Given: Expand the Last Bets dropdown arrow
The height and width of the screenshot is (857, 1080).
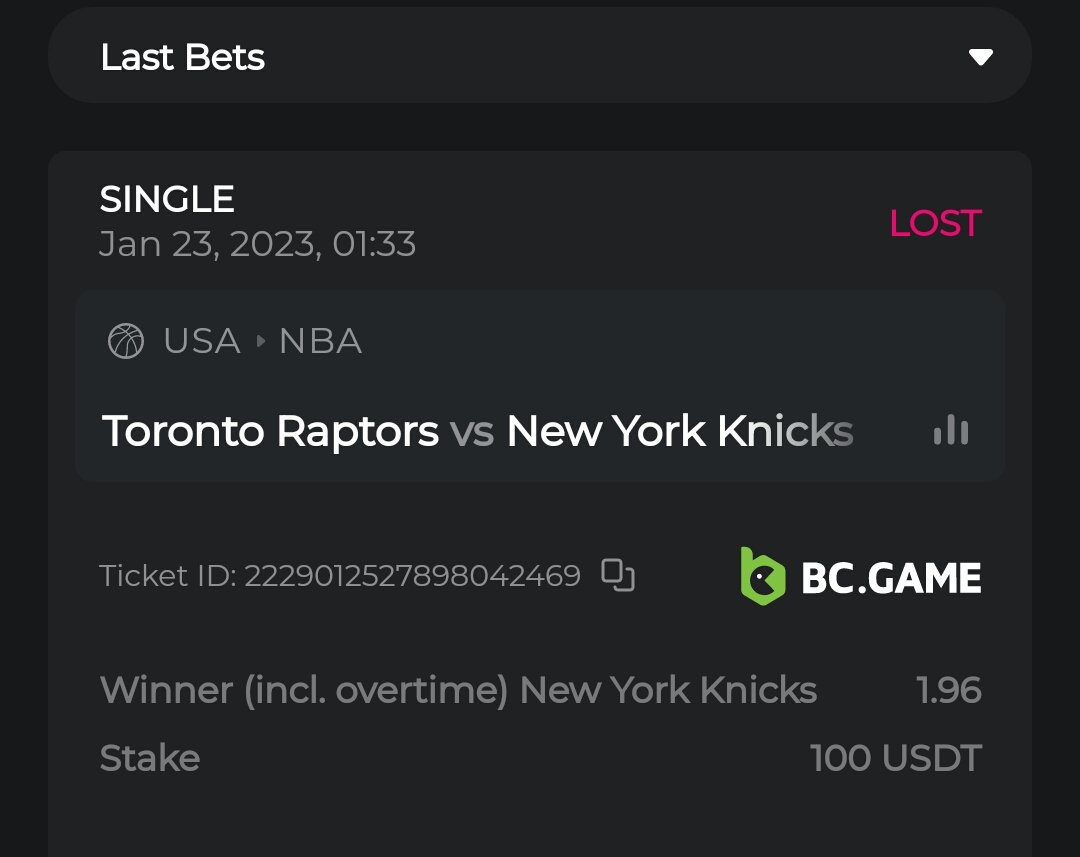Looking at the screenshot, I should click(x=980, y=57).
